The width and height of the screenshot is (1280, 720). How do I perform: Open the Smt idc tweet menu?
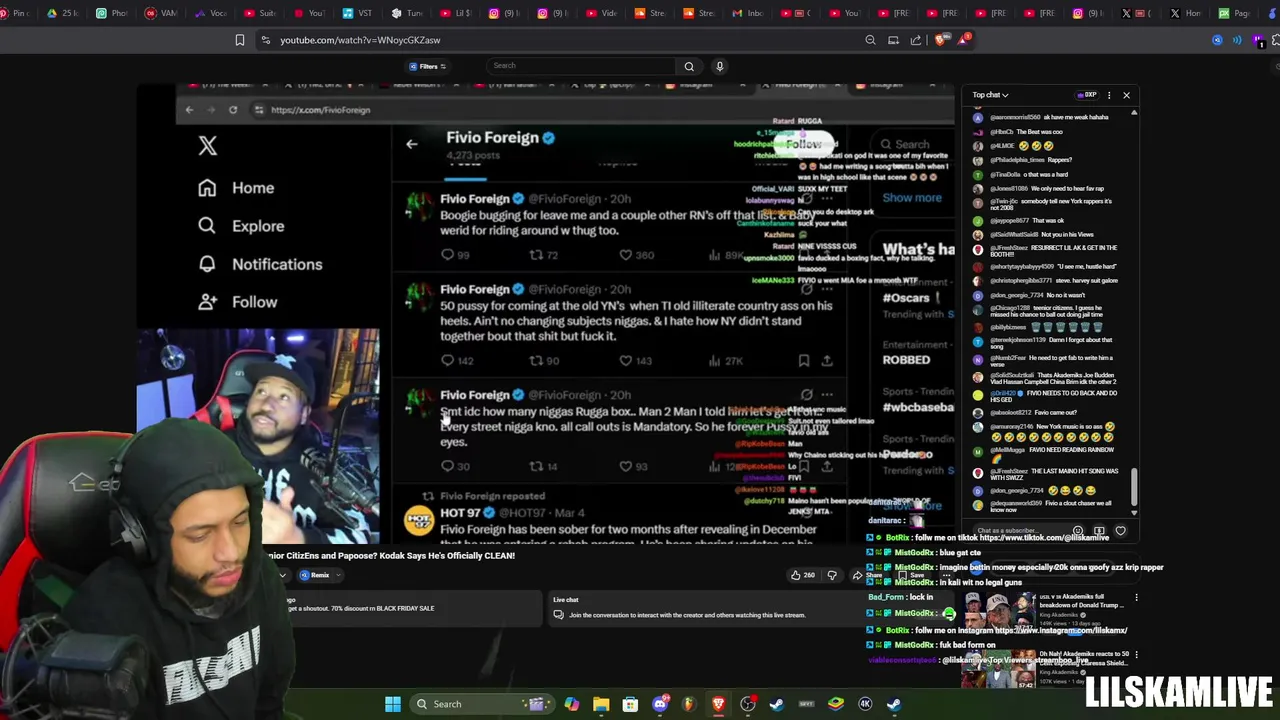pyautogui.click(x=827, y=395)
